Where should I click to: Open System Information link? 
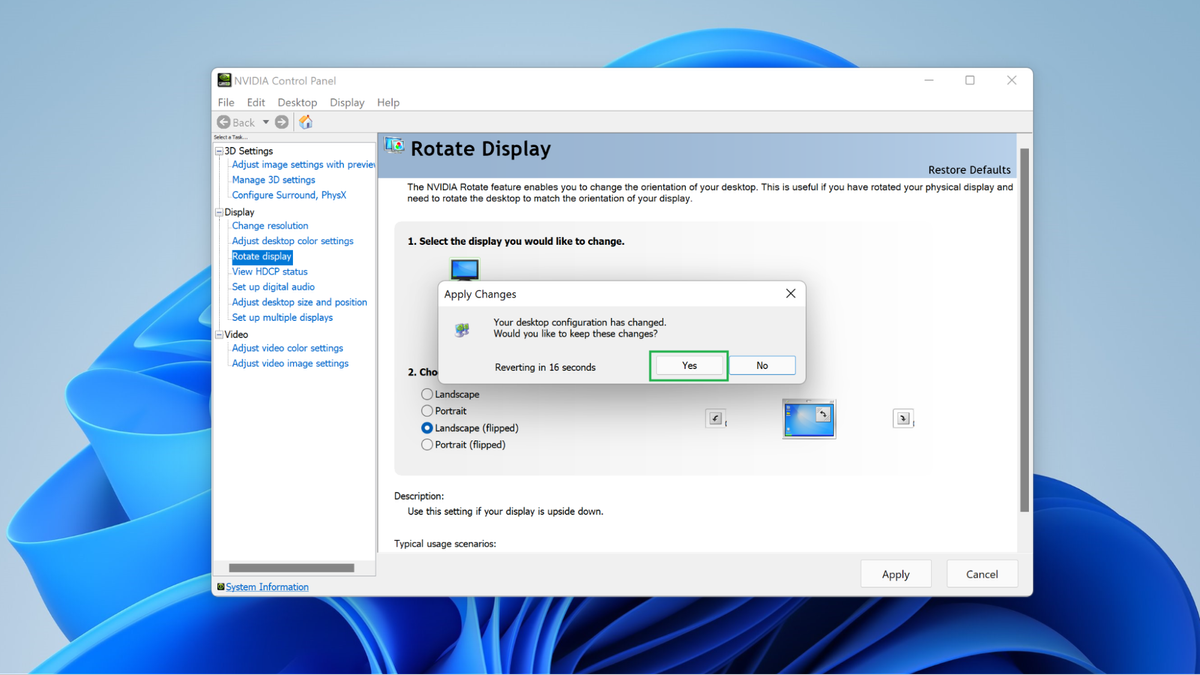(x=265, y=586)
